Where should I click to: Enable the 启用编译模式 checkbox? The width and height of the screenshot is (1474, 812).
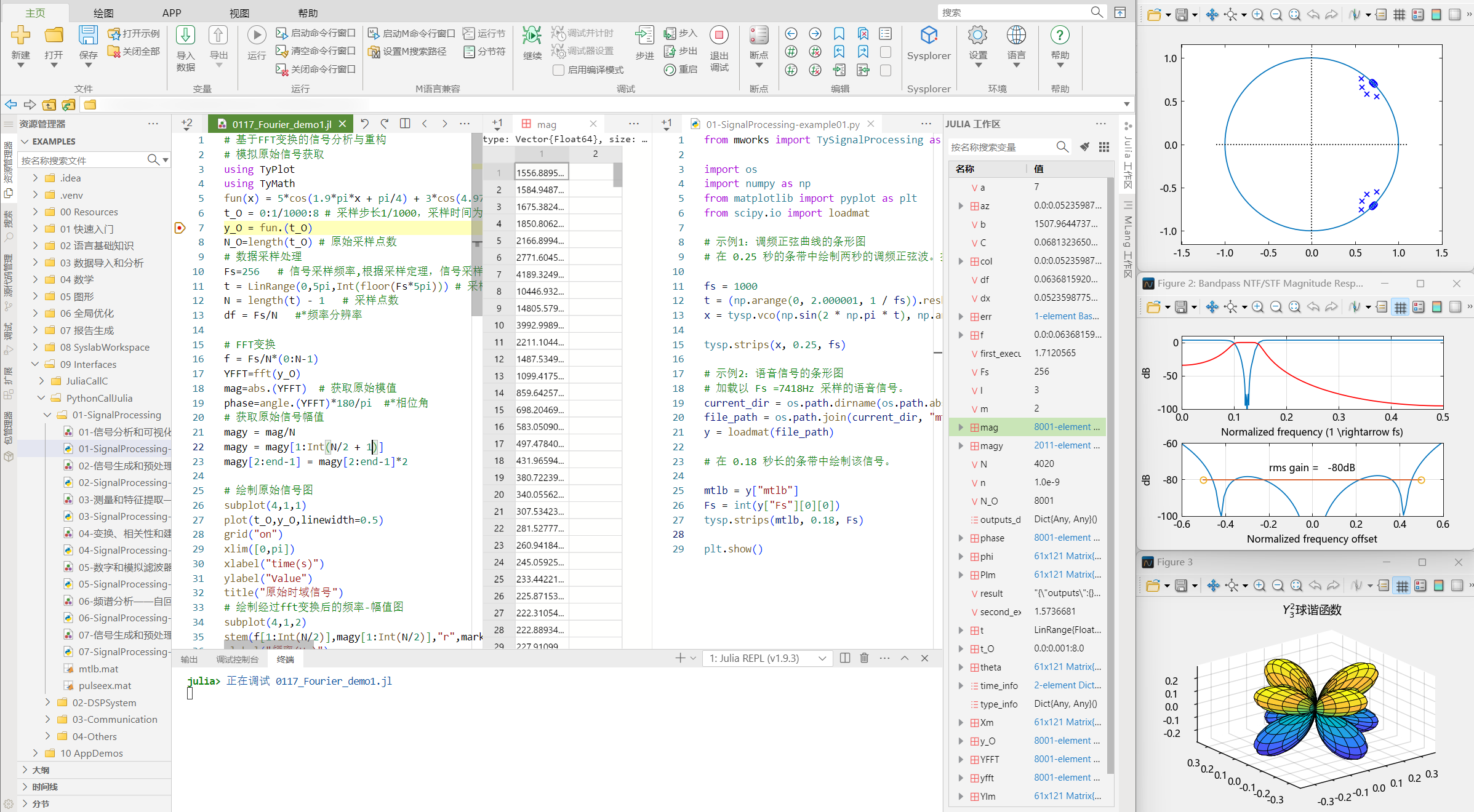tap(558, 70)
